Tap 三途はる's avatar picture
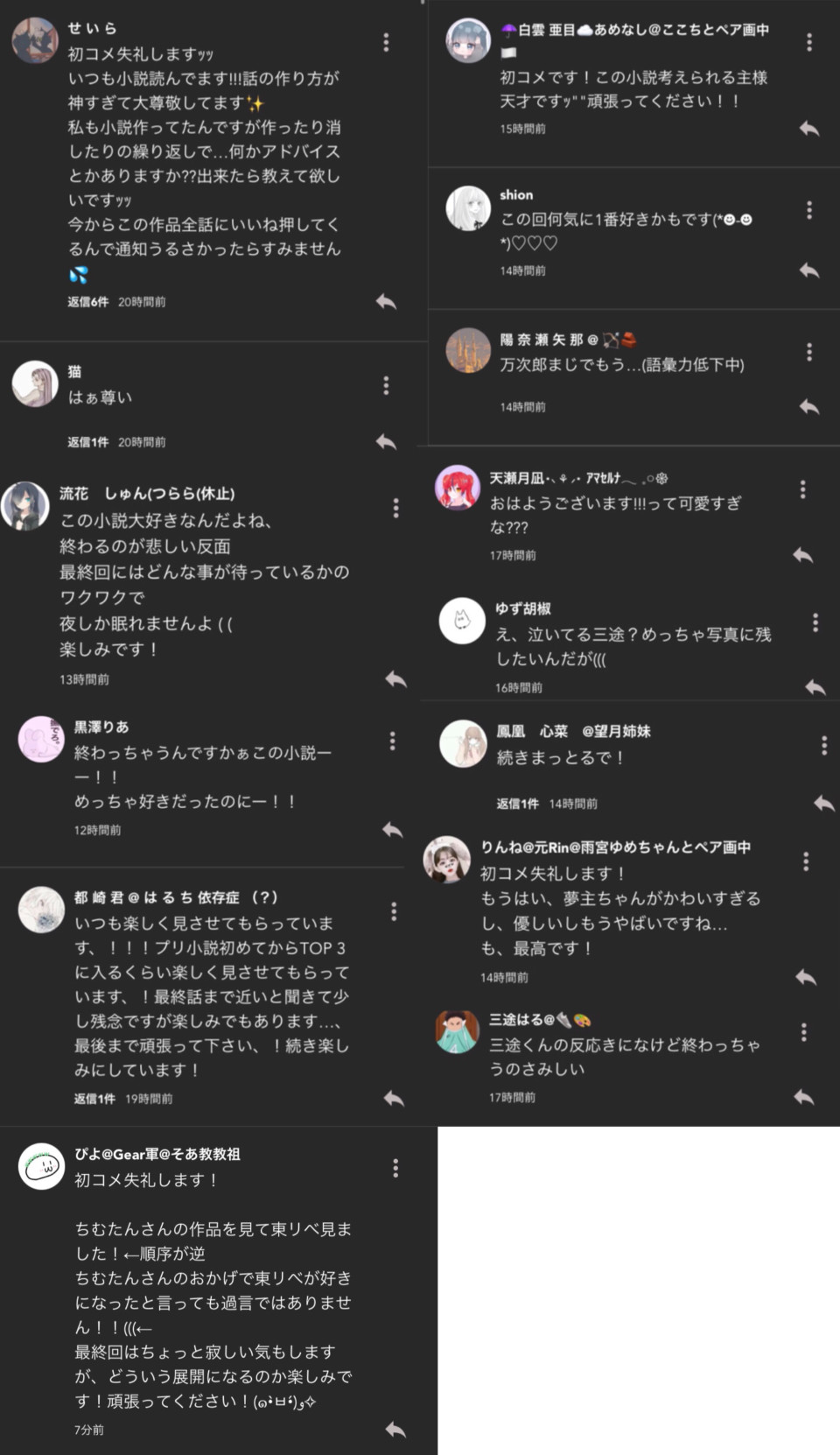The image size is (840, 1455). [457, 1031]
